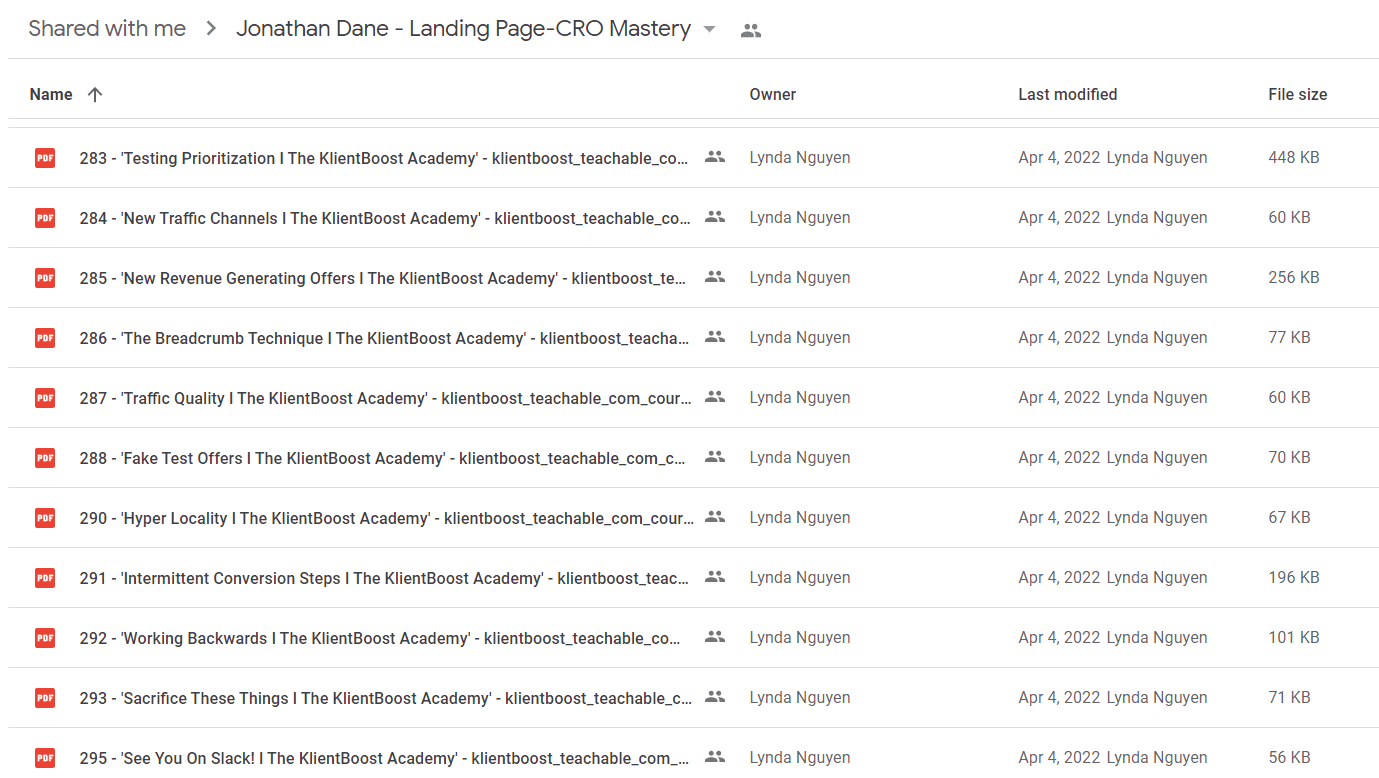The width and height of the screenshot is (1379, 778).
Task: Select file 292 - 'Working Backwards'
Action: 381,638
